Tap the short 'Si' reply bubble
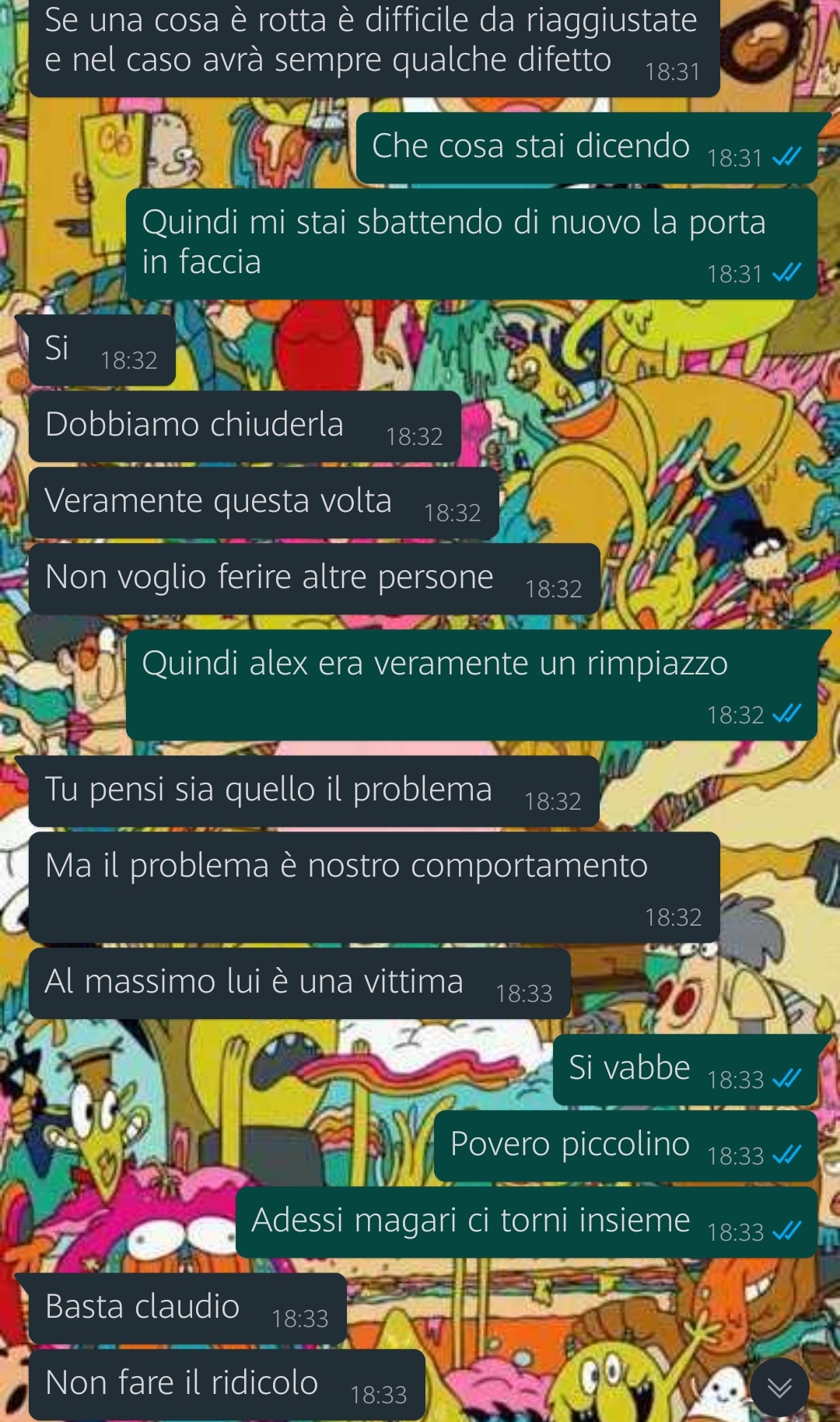840x1422 pixels. [x=102, y=350]
